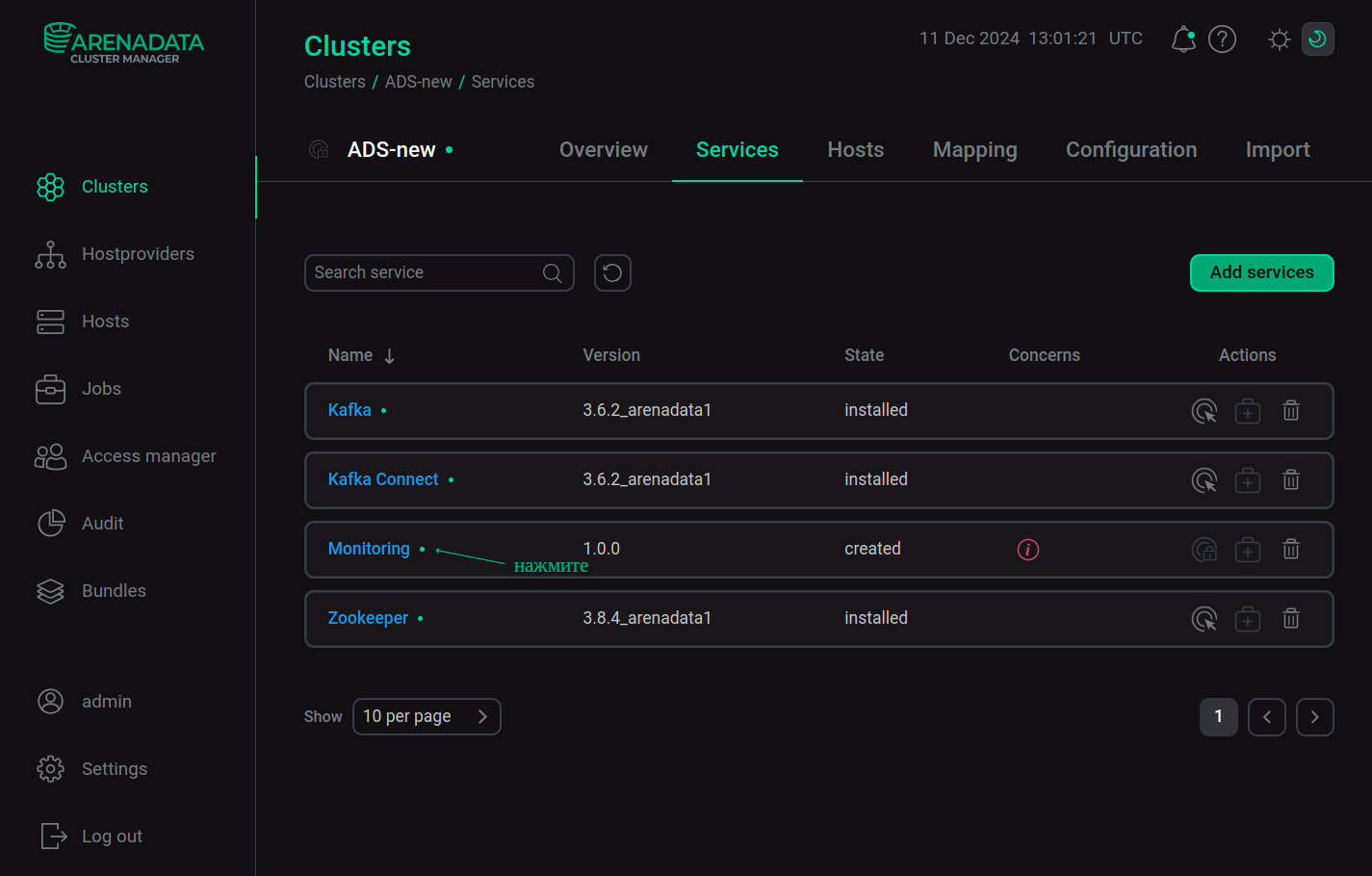Image resolution: width=1372 pixels, height=876 pixels.
Task: Click the Services breadcrumb link
Action: click(503, 82)
